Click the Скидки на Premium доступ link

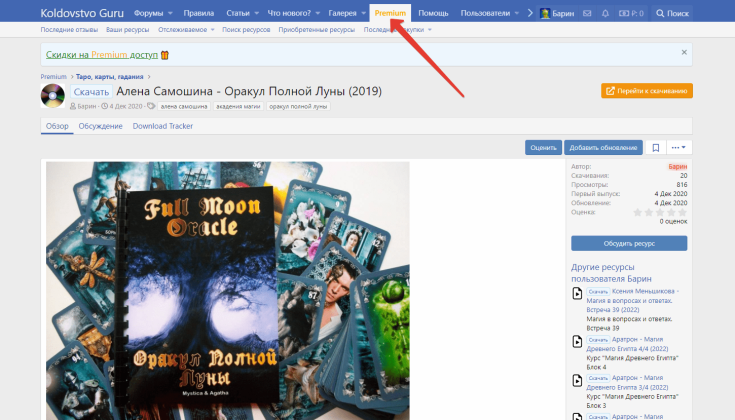[102, 55]
